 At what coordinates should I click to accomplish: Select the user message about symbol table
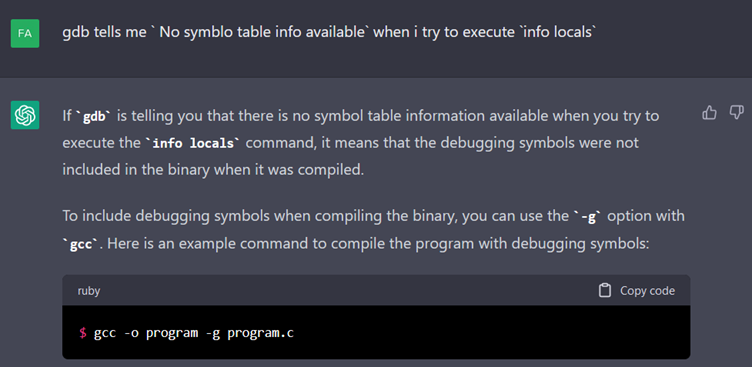[x=329, y=33]
